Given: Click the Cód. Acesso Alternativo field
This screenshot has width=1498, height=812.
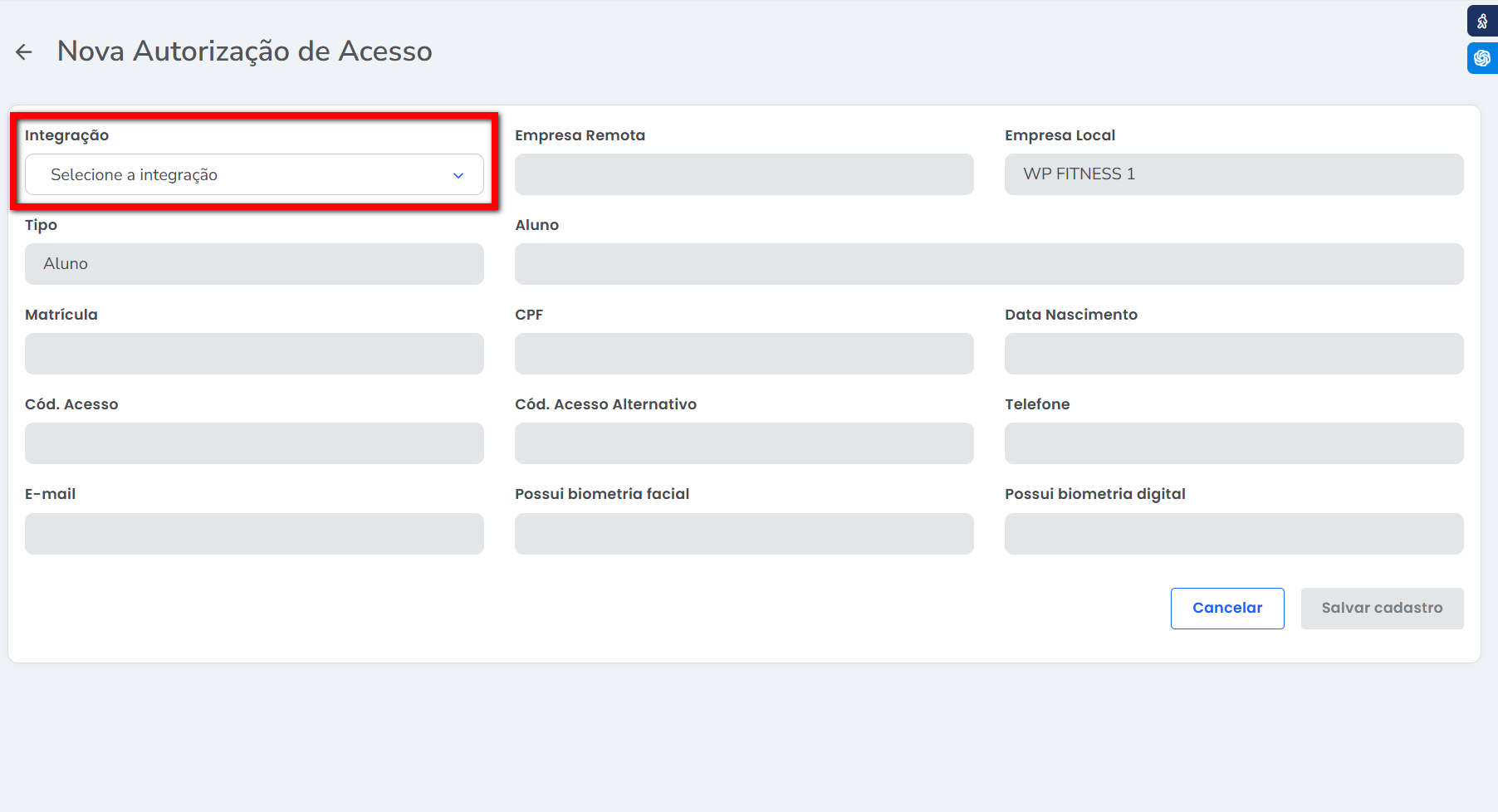Looking at the screenshot, I should coord(743,443).
